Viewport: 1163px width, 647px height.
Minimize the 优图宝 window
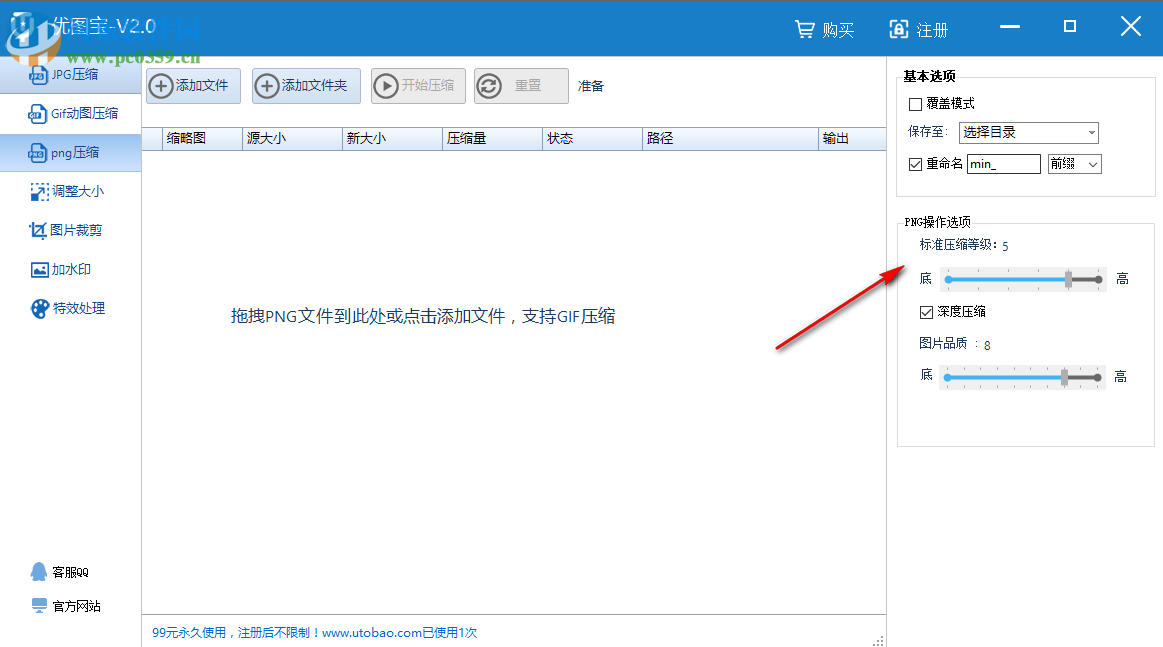click(1009, 27)
